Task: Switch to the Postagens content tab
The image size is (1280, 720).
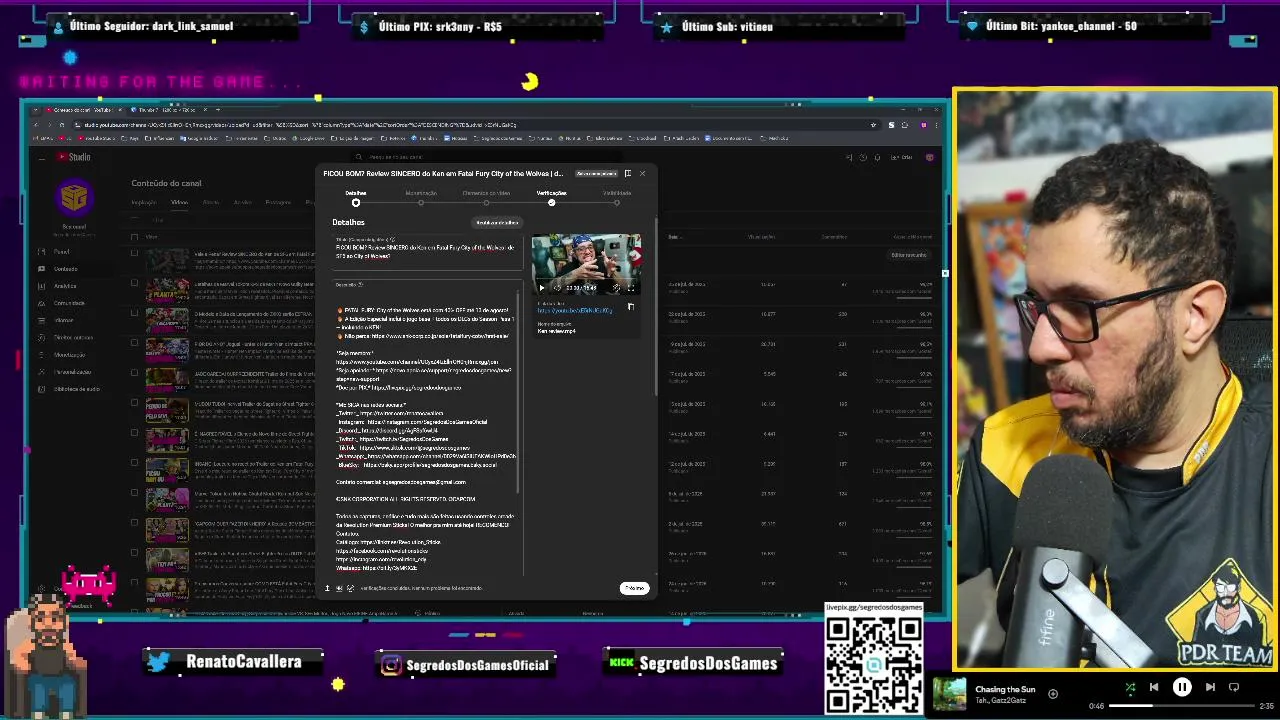Action: tap(278, 202)
